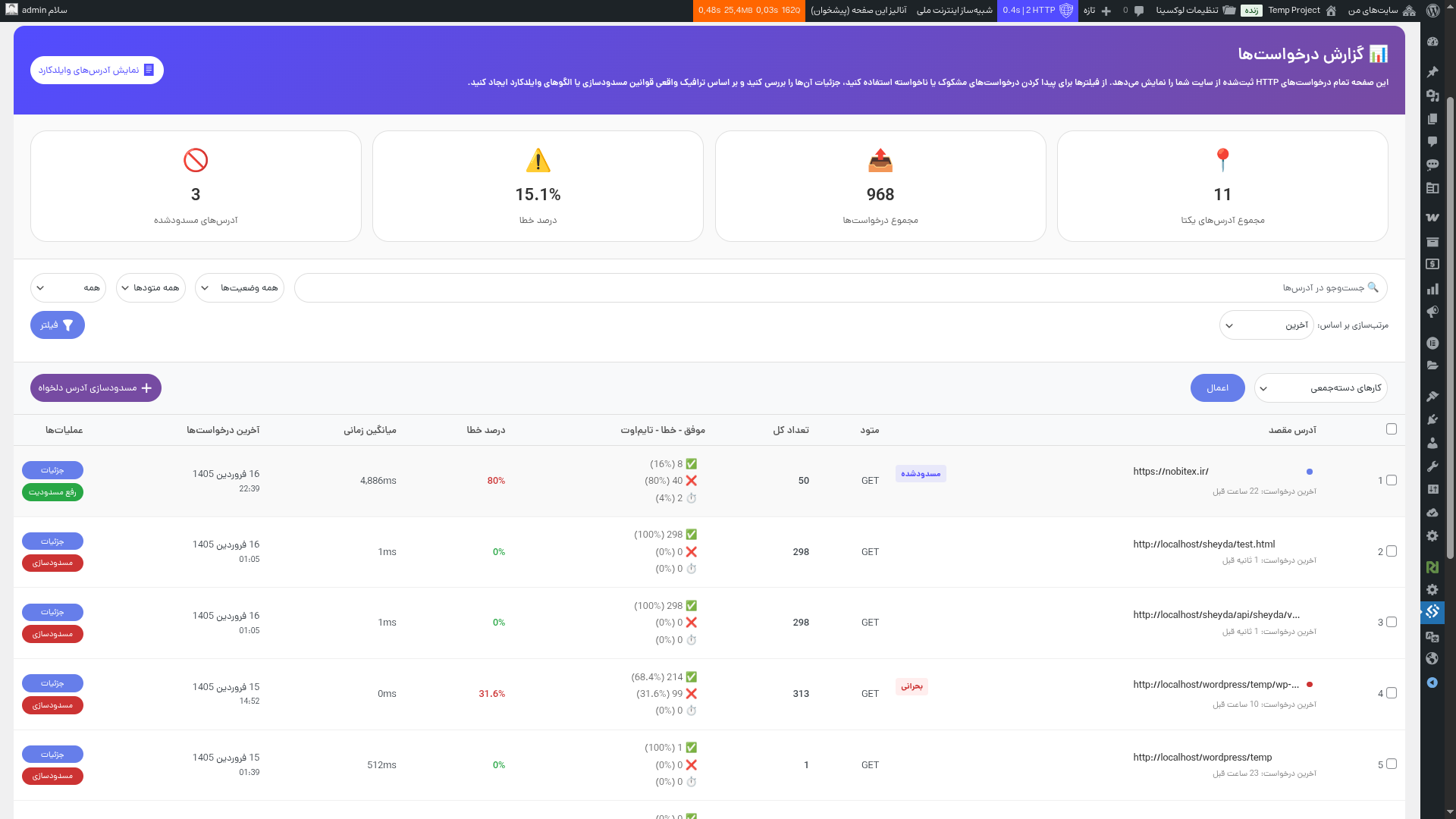Tick checkbox for row 5 wordpress/temp
This screenshot has height=819, width=1456.
pyautogui.click(x=1392, y=764)
